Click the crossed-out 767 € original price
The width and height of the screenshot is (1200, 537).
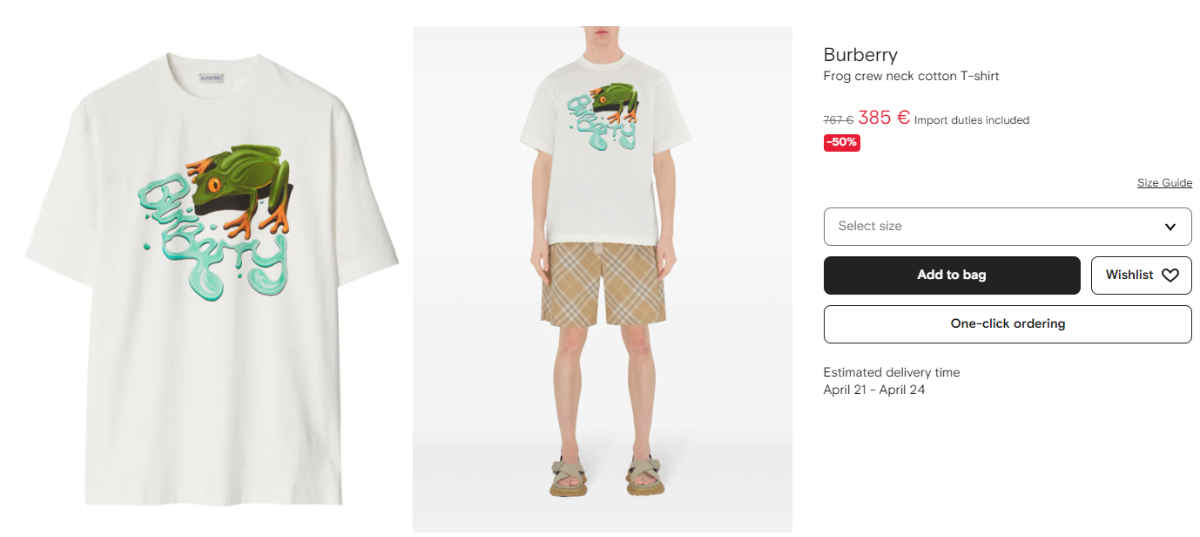[x=838, y=120]
